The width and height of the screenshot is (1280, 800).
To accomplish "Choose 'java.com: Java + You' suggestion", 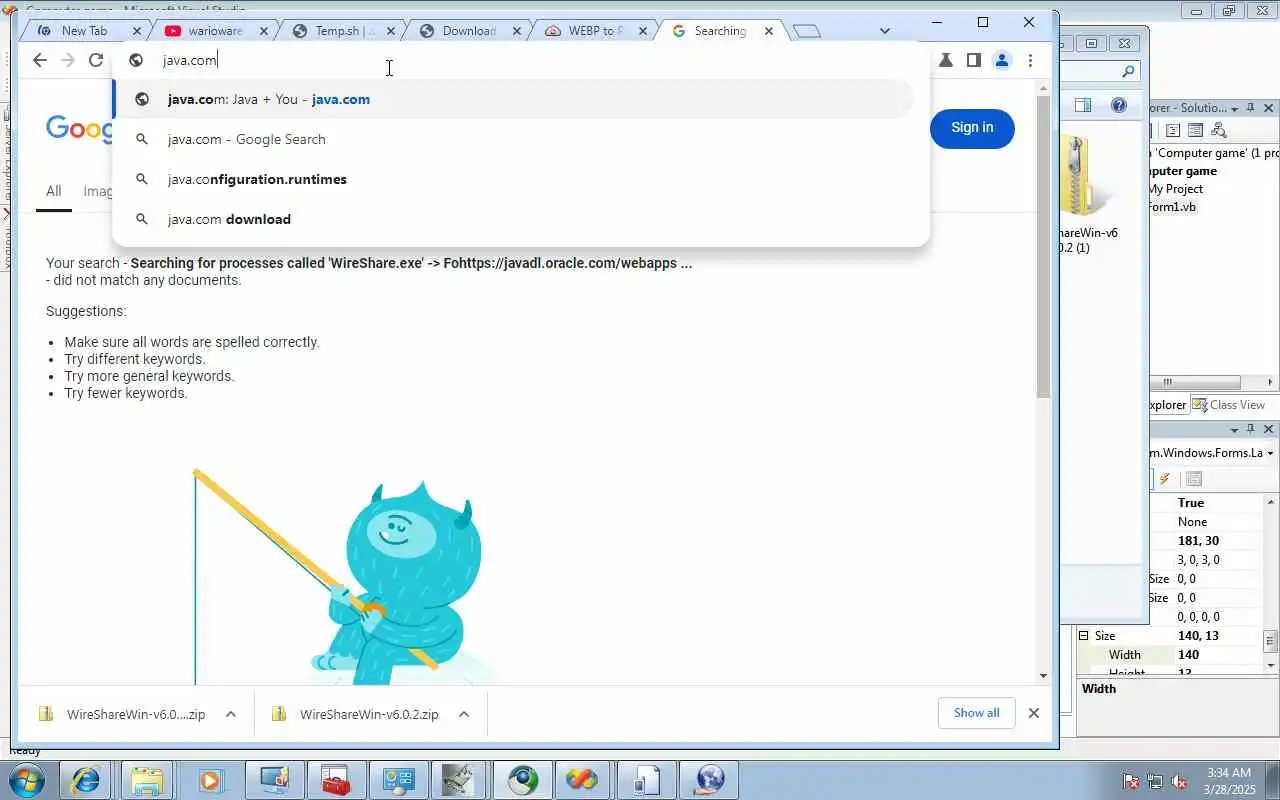I will [512, 99].
